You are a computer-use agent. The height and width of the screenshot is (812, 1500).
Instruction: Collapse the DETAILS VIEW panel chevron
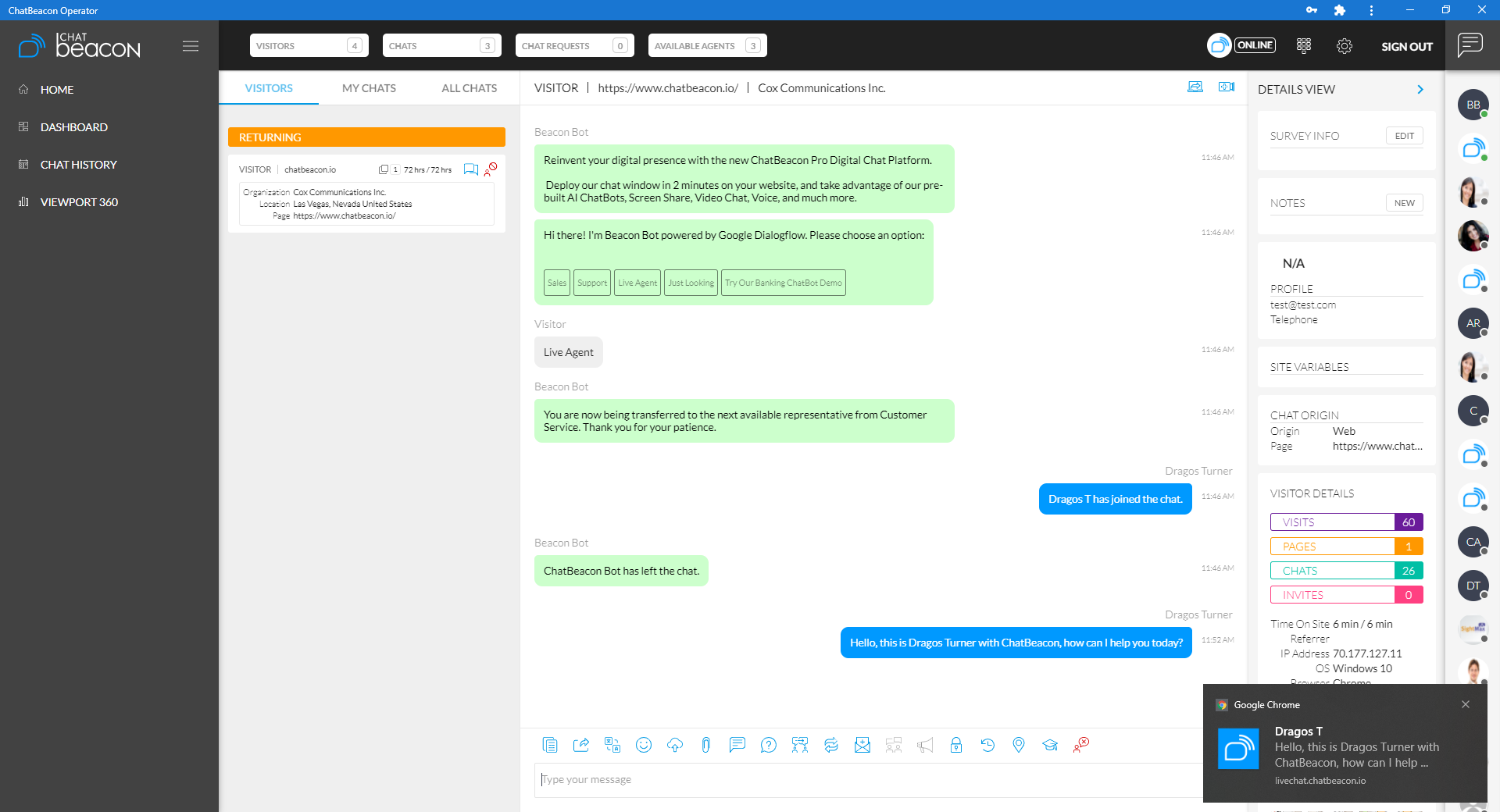[x=1420, y=90]
